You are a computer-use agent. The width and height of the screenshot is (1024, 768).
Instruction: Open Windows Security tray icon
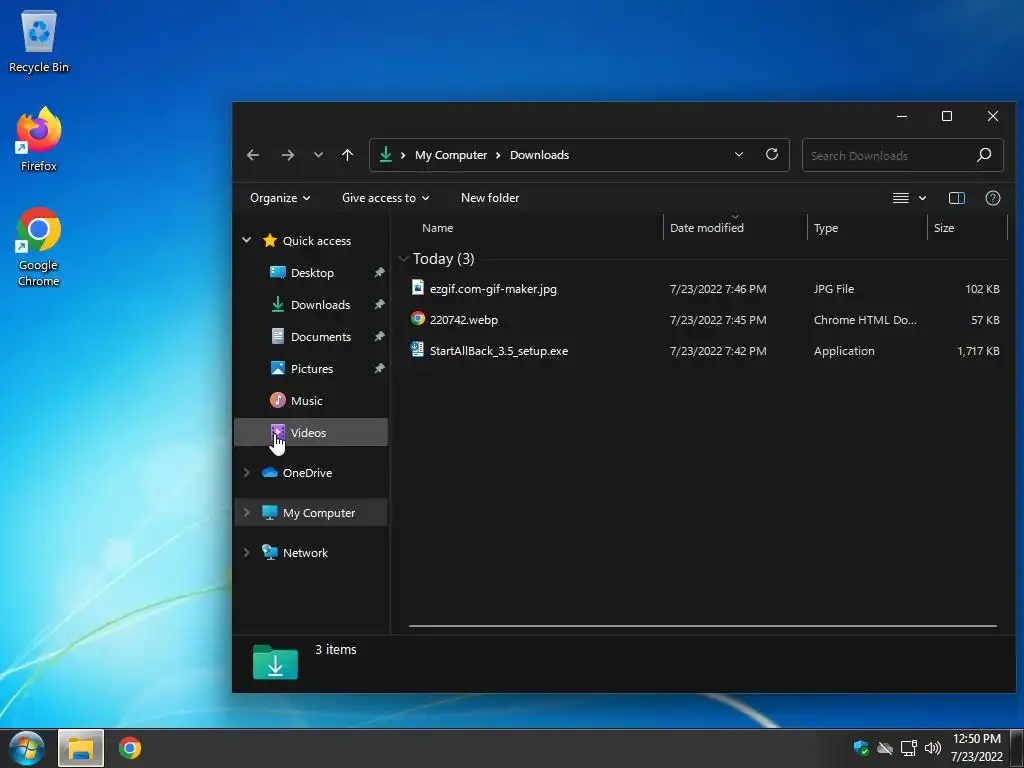point(861,748)
